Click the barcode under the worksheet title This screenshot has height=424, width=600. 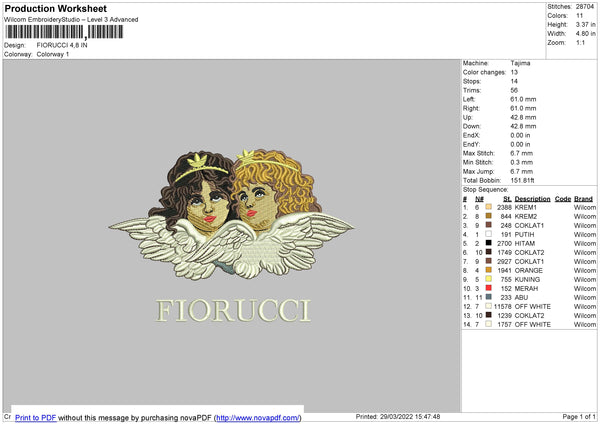click(64, 32)
